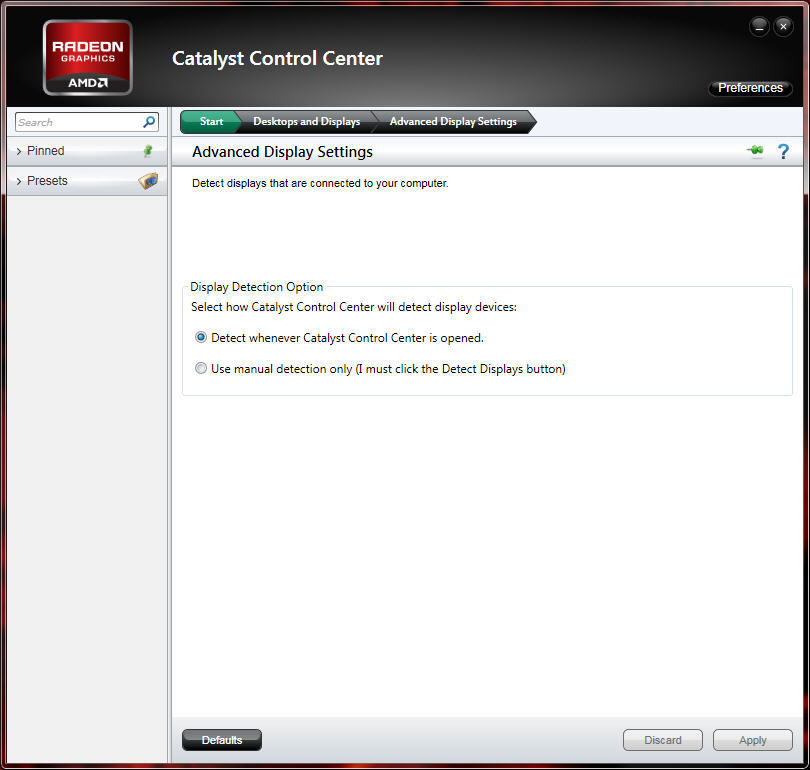Open help with the question mark icon
Image resolution: width=810 pixels, height=770 pixels.
[x=783, y=151]
